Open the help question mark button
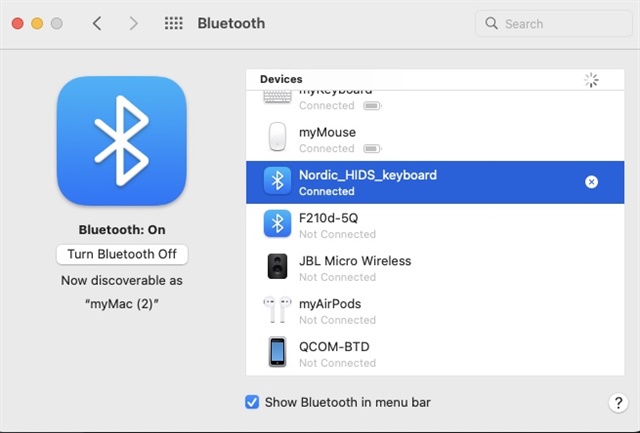 point(617,402)
